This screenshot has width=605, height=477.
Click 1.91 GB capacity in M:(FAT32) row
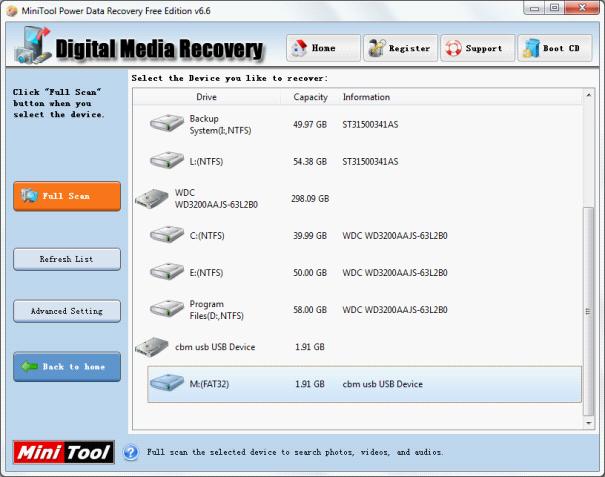pos(309,384)
